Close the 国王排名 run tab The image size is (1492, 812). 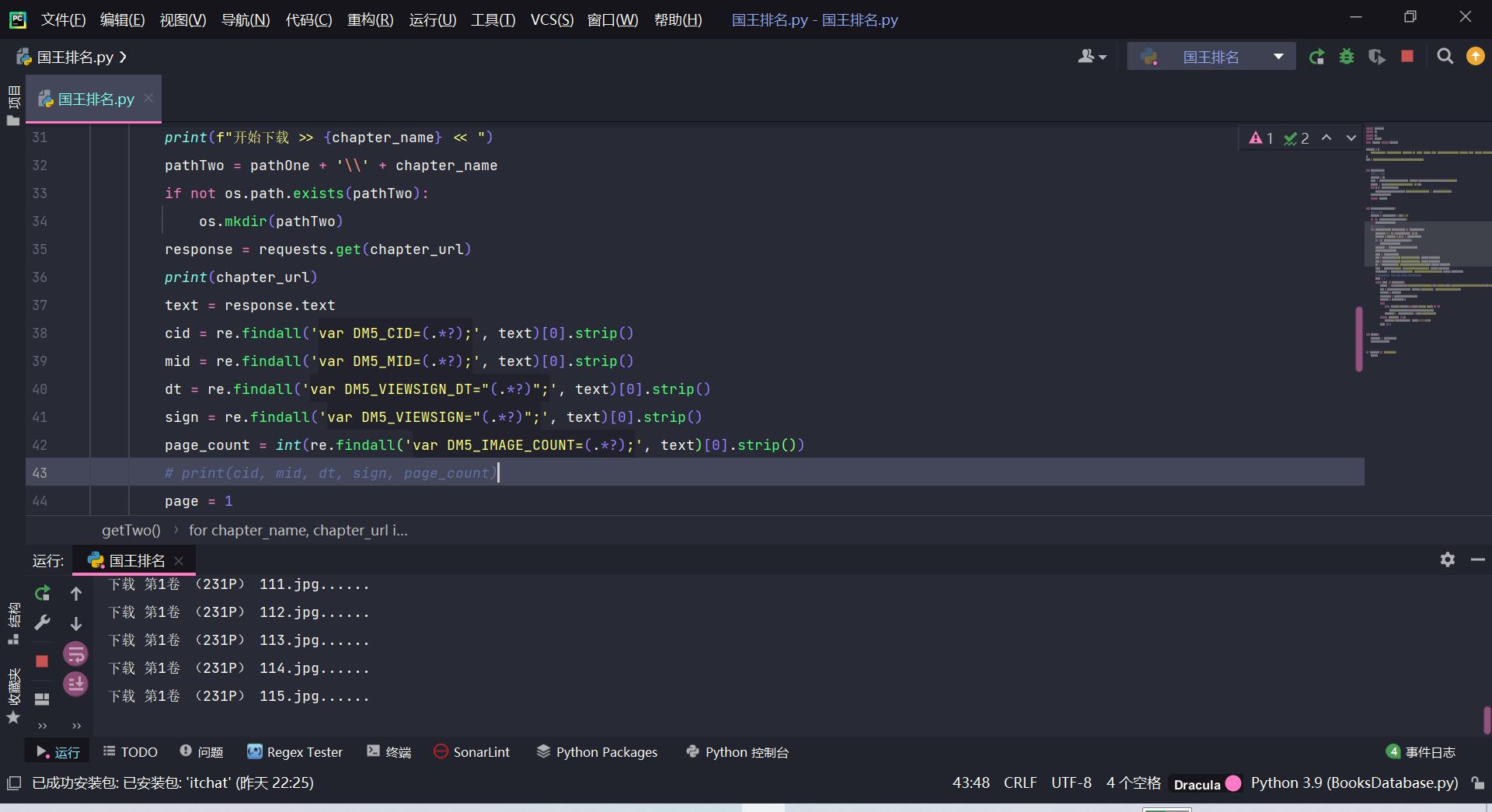[180, 560]
